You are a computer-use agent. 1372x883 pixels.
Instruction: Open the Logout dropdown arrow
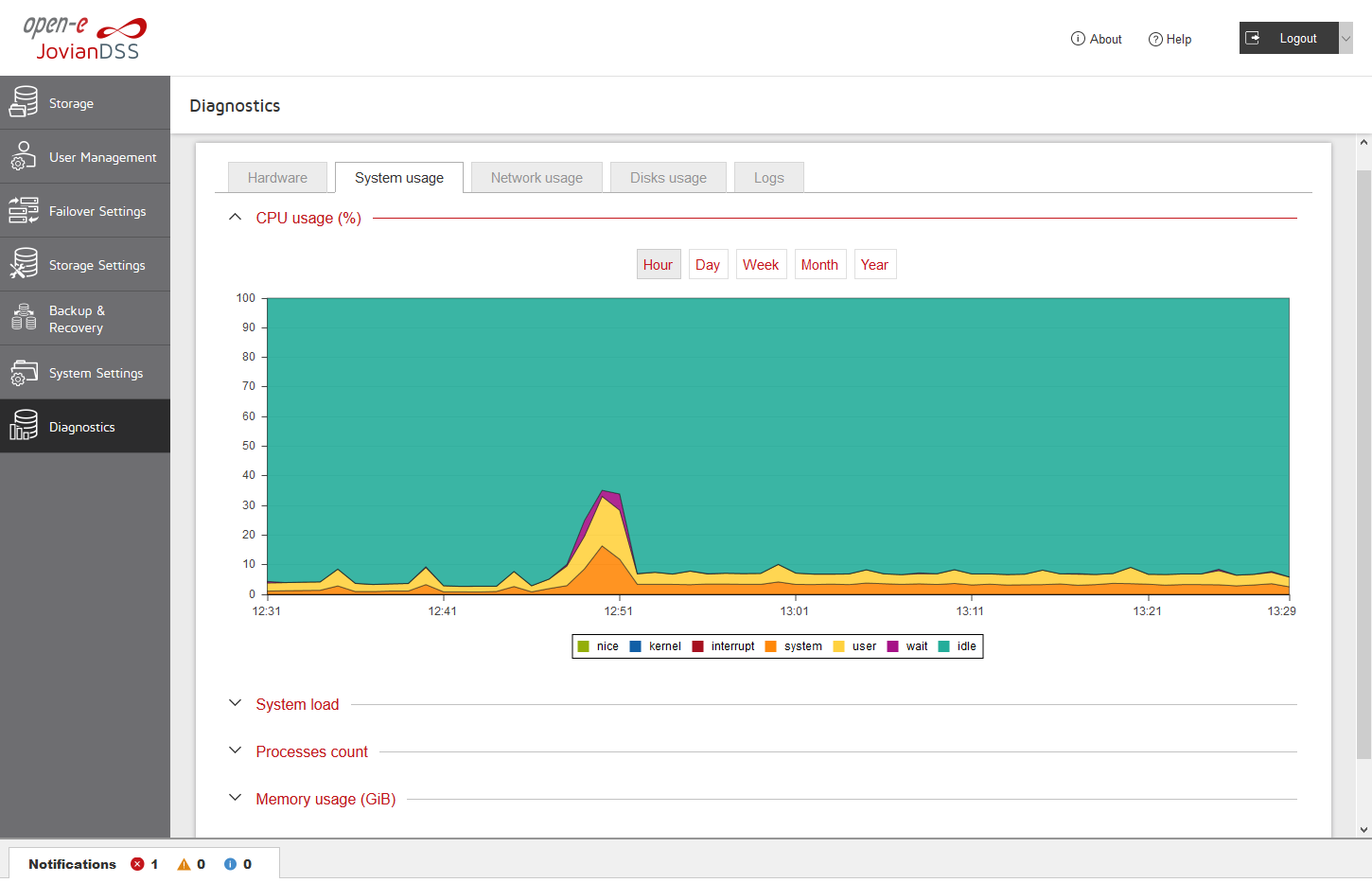(1346, 39)
